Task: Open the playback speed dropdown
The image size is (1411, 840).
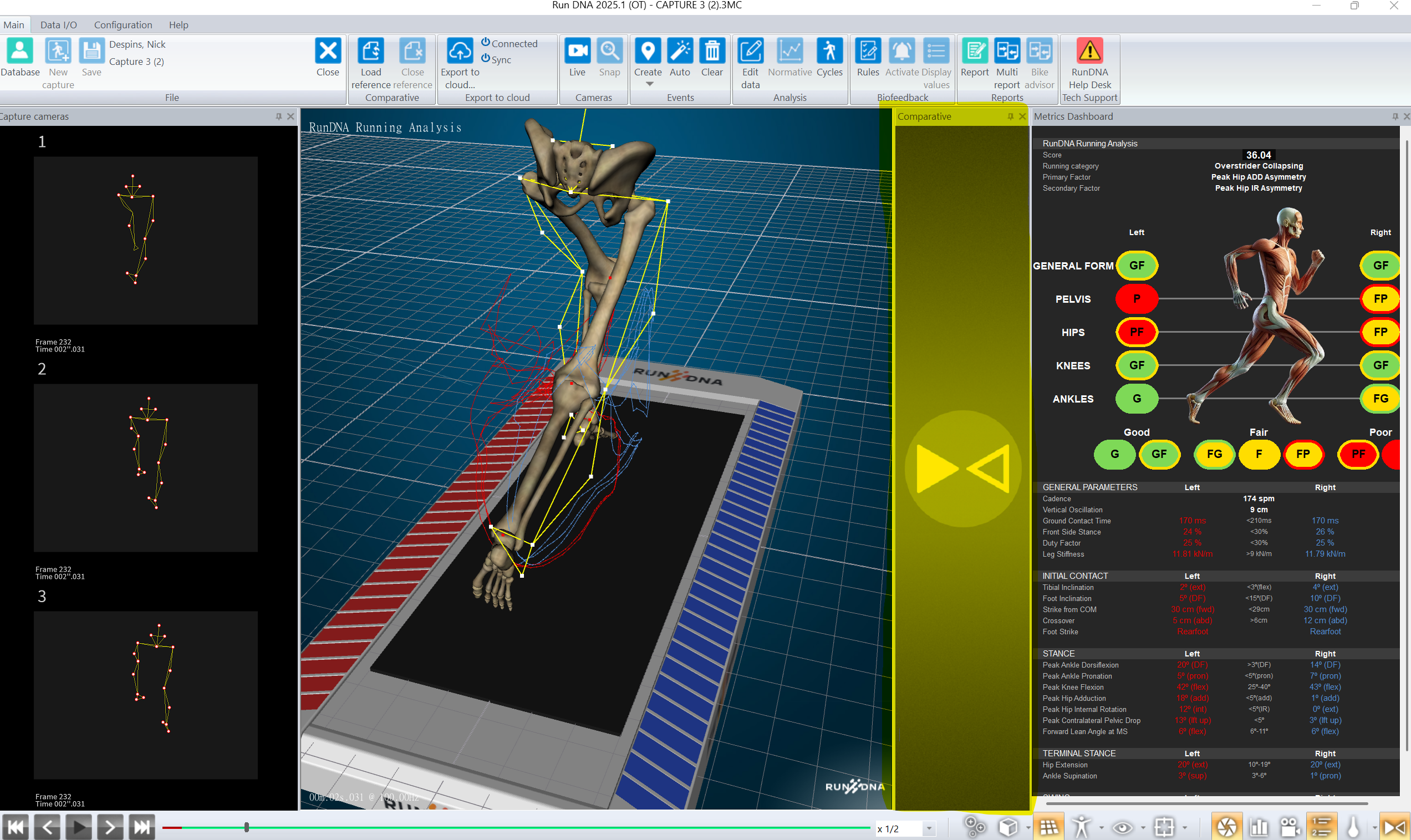Action: coord(929,829)
